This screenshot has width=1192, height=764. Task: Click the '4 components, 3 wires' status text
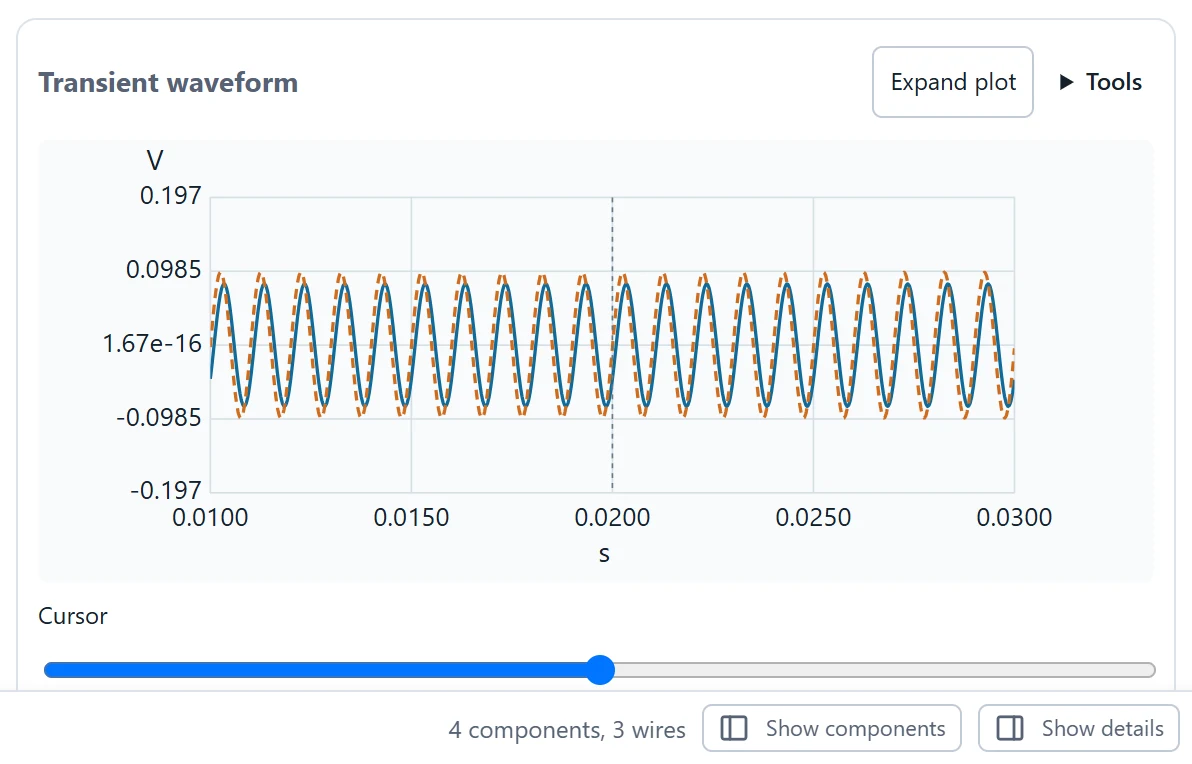coord(567,730)
